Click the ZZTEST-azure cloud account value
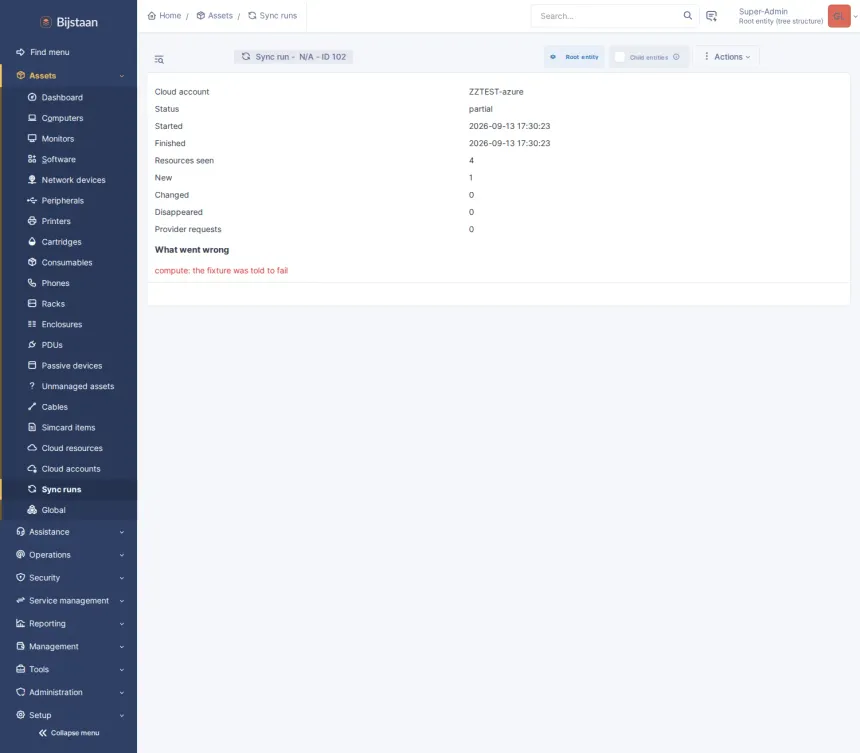 click(x=496, y=92)
